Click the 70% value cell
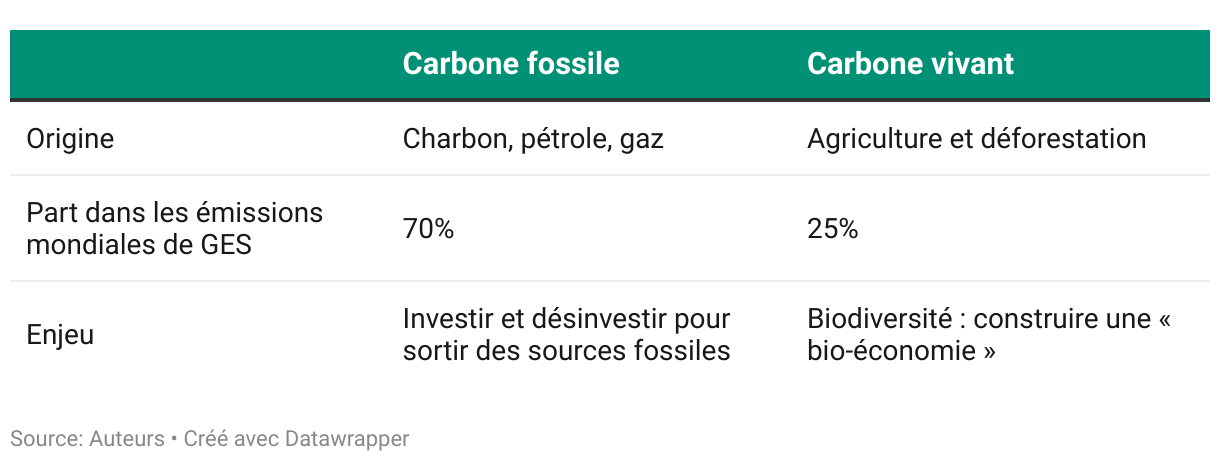 [428, 229]
